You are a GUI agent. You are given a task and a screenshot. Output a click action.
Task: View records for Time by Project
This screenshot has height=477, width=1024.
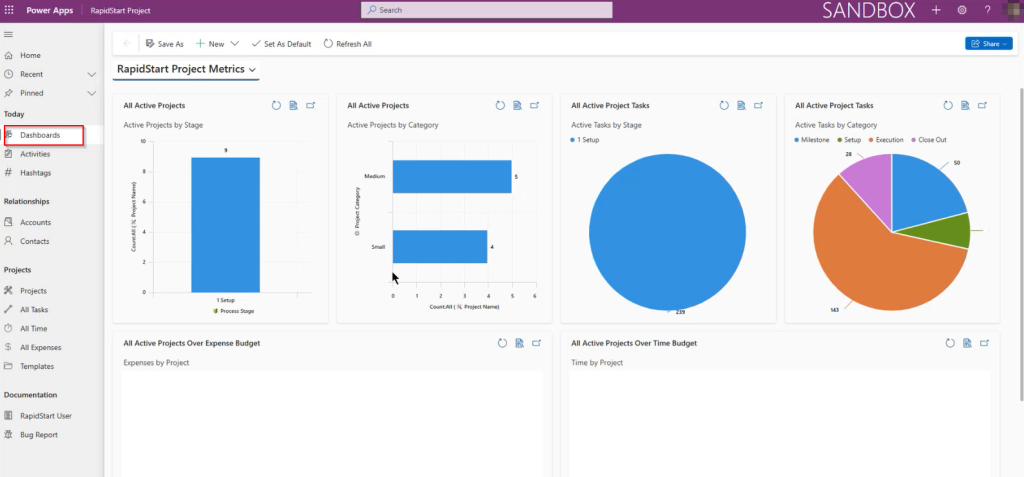[x=967, y=343]
